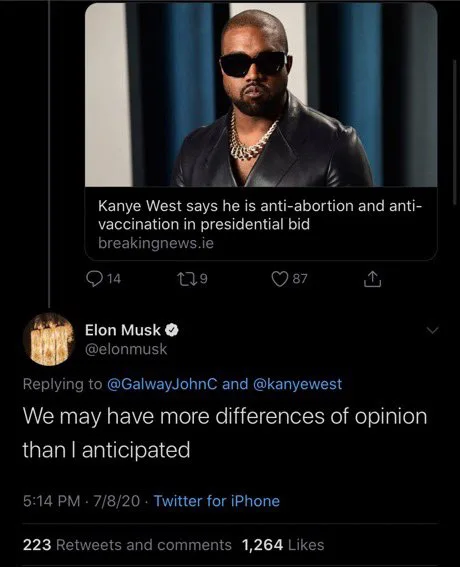Screen dimensions: 460x567
Task: Click the 5:14 PM 7/8/20 timestamp
Action: click(81, 501)
